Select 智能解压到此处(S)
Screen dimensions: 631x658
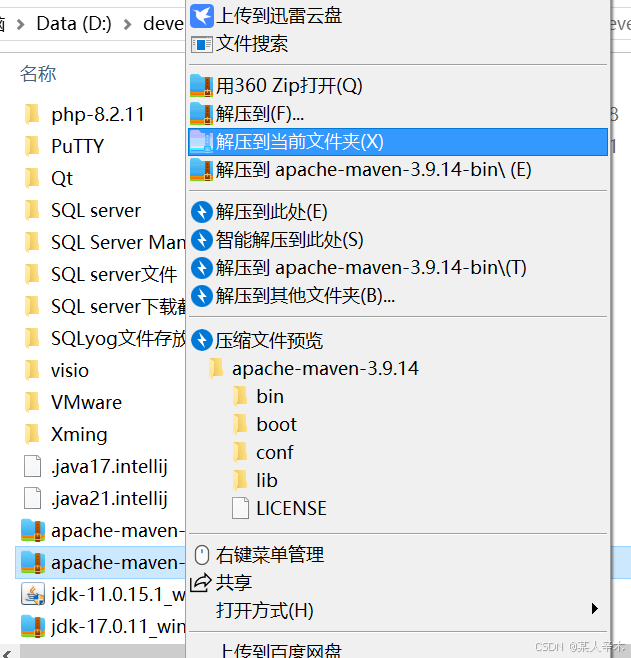coord(398,240)
